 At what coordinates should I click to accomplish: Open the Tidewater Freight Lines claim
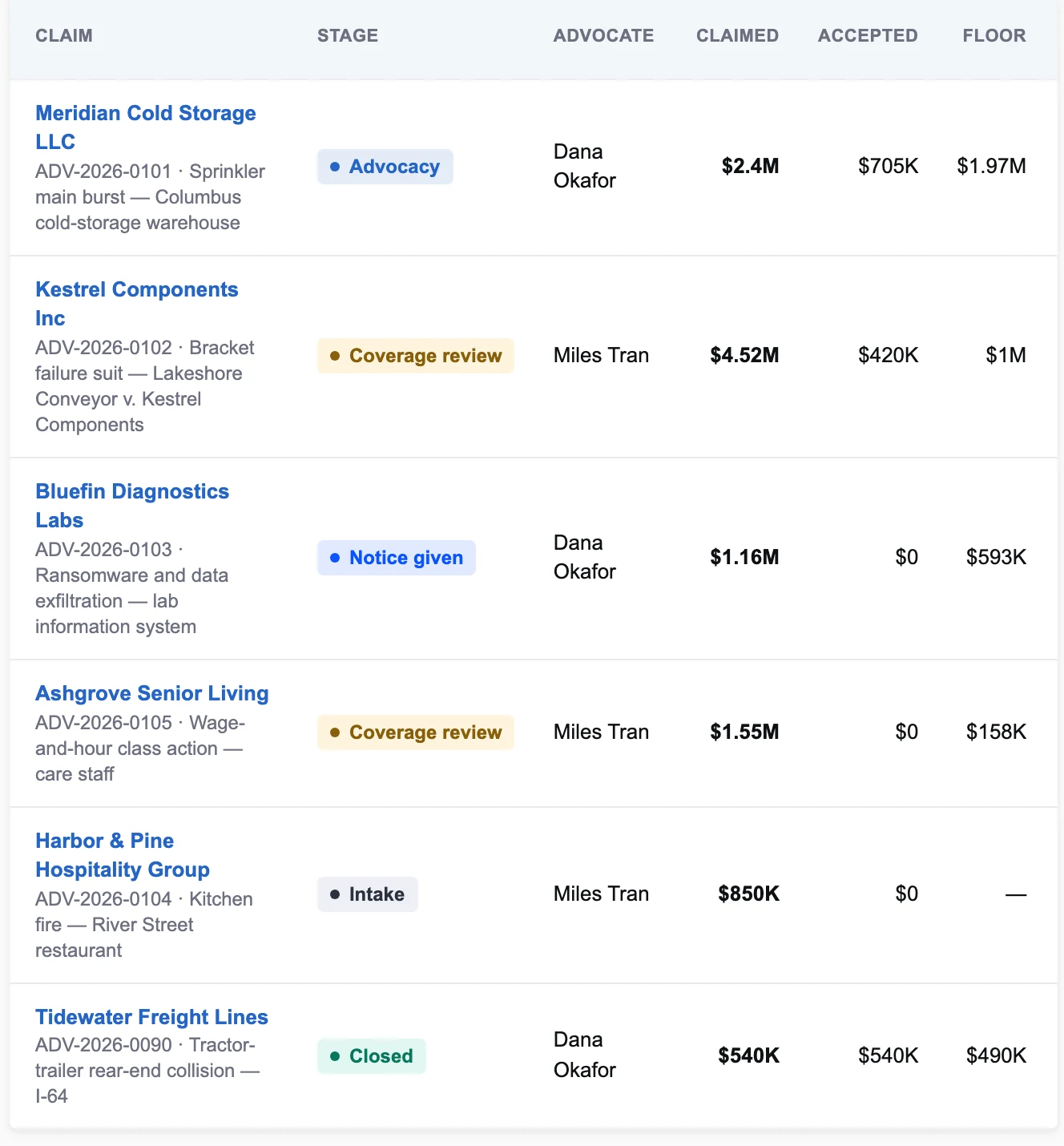[x=151, y=1017]
